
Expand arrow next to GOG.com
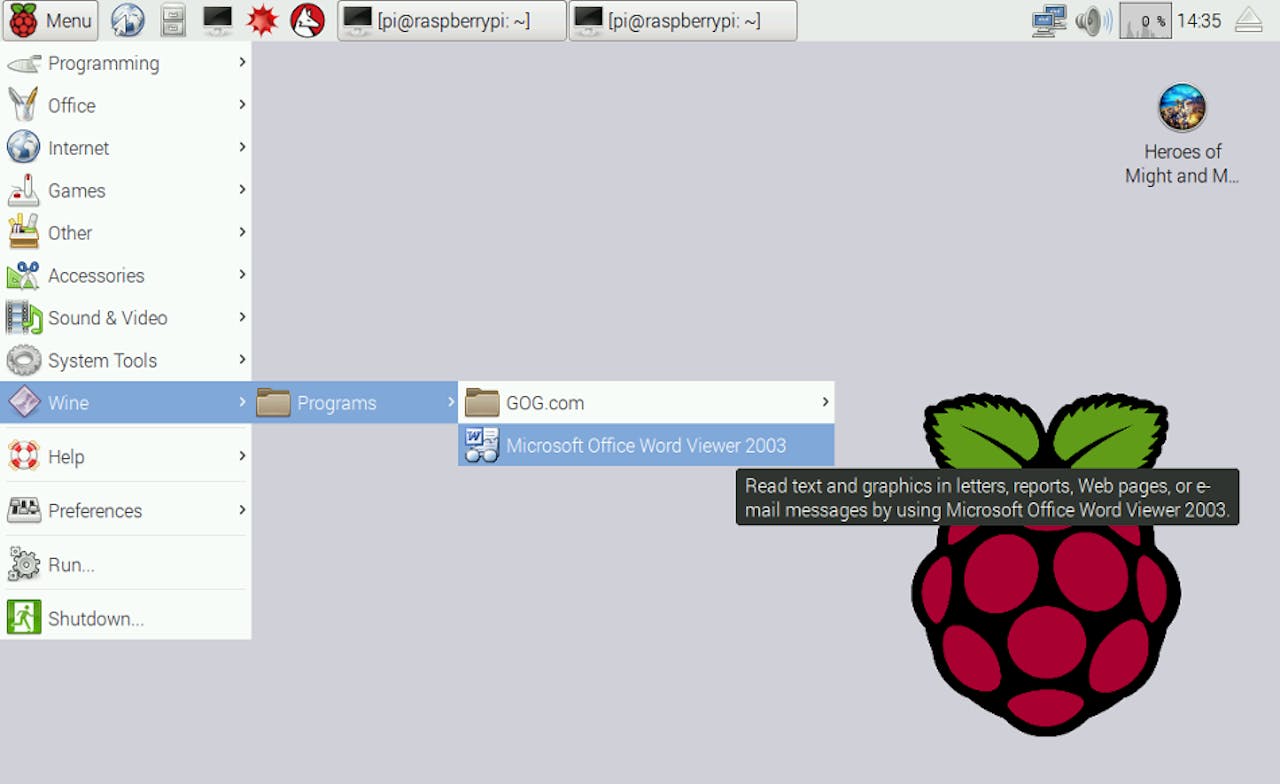click(825, 402)
